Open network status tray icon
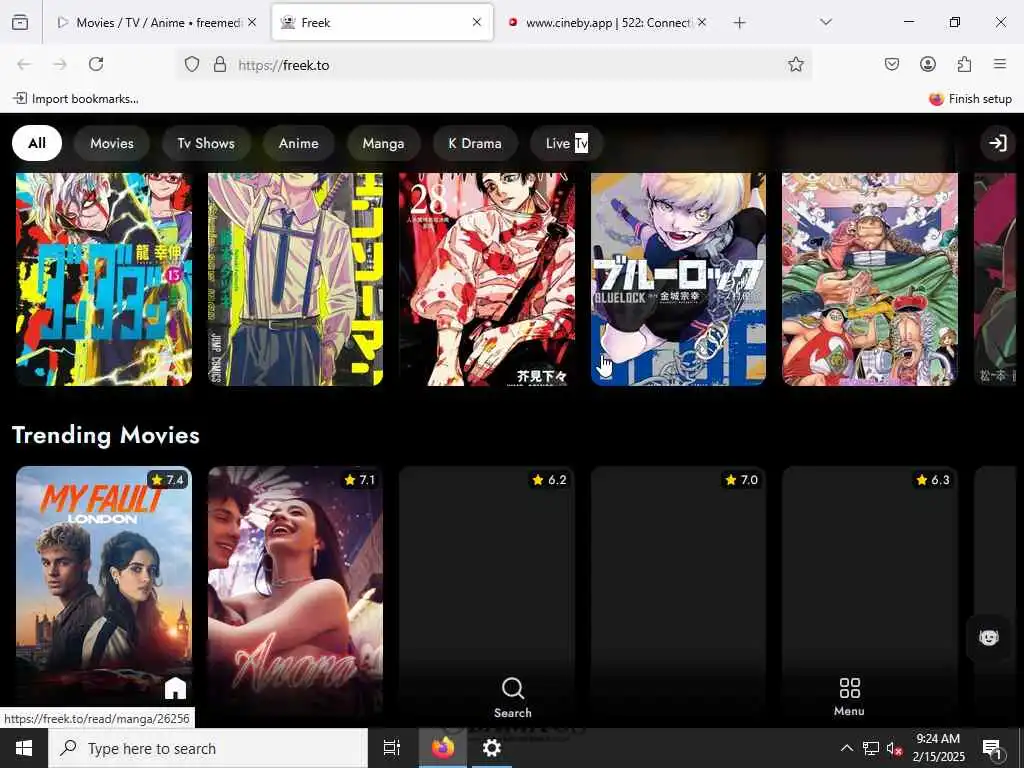Image resolution: width=1024 pixels, height=768 pixels. (x=871, y=748)
